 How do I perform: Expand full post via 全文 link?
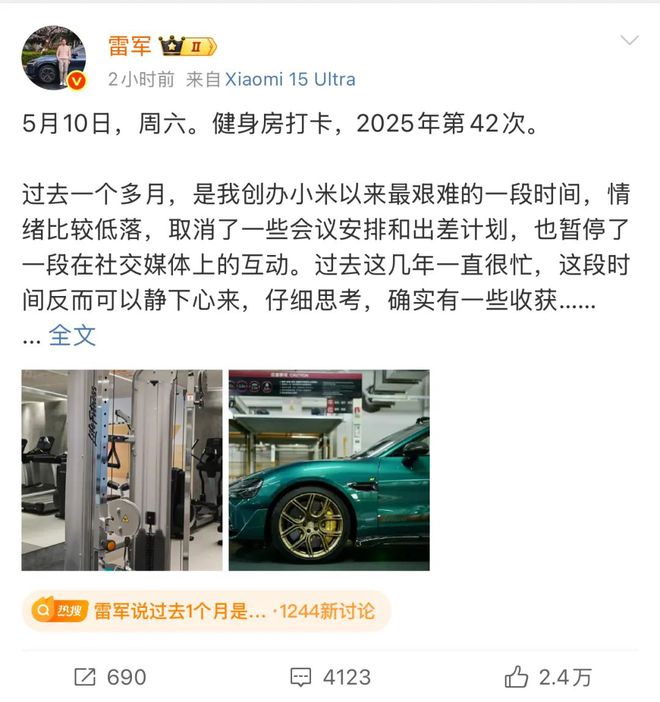(72, 335)
